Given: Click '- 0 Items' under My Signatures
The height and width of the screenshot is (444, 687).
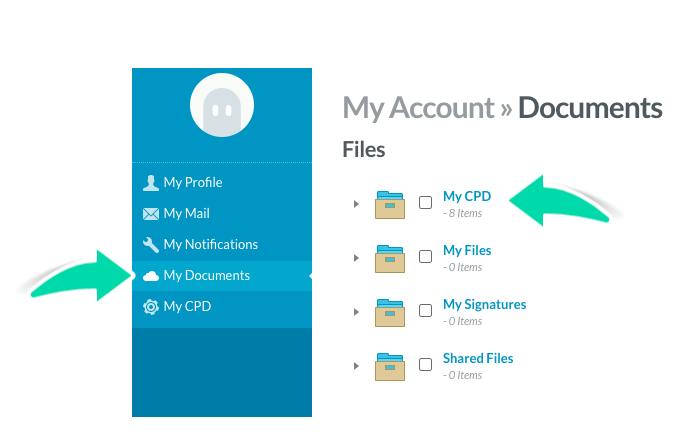Looking at the screenshot, I should pos(463,321).
